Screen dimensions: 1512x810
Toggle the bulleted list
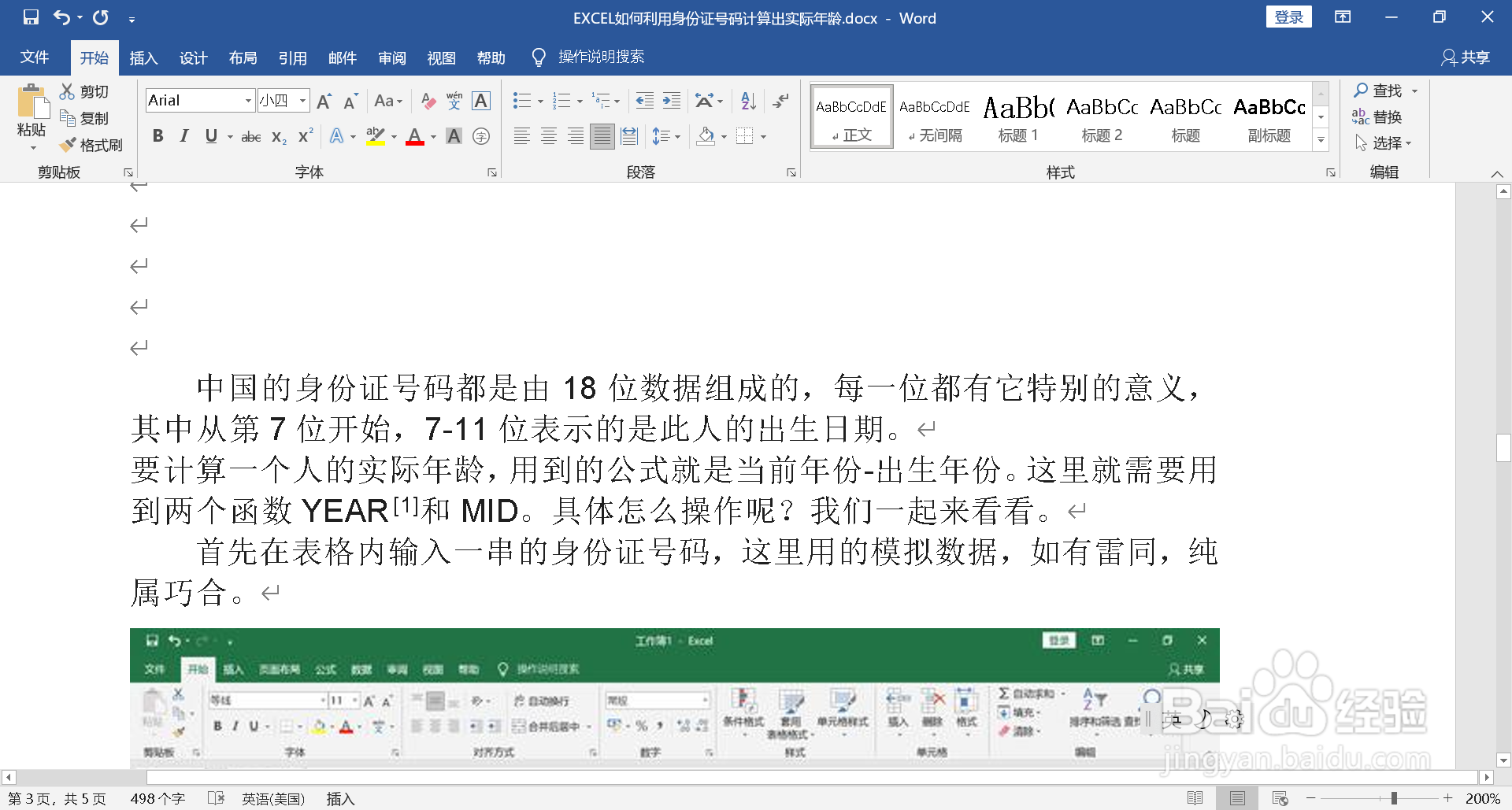click(x=521, y=101)
